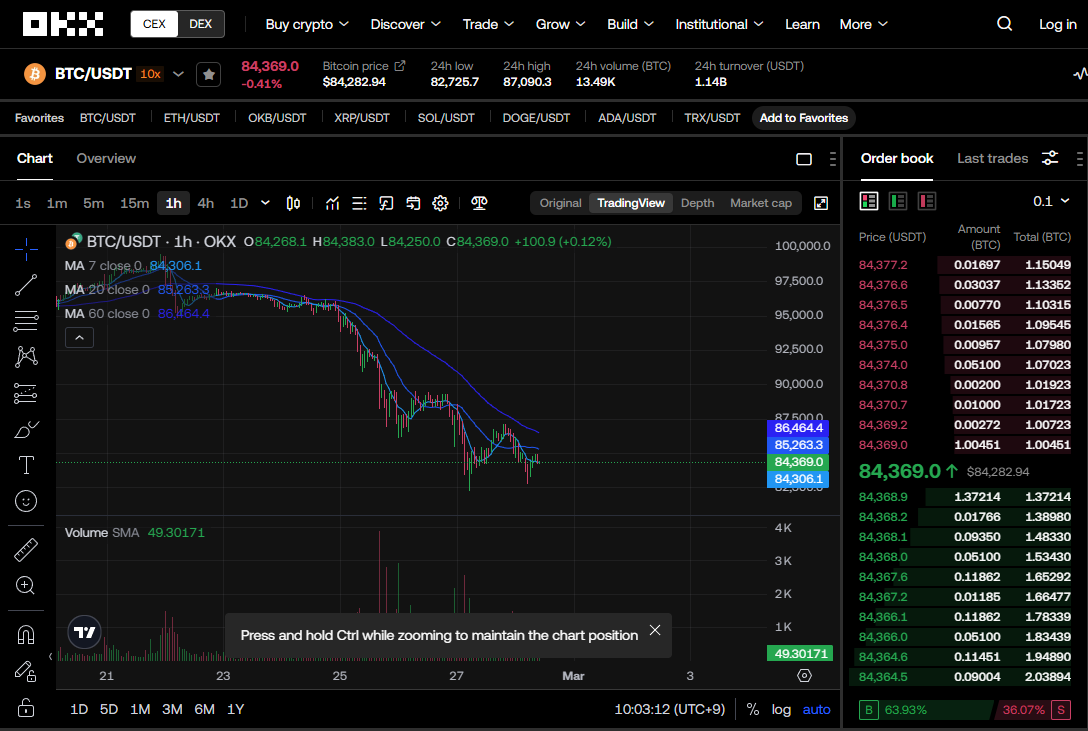The image size is (1088, 731).
Task: Click the TradingView logo badge
Action: coord(85,632)
